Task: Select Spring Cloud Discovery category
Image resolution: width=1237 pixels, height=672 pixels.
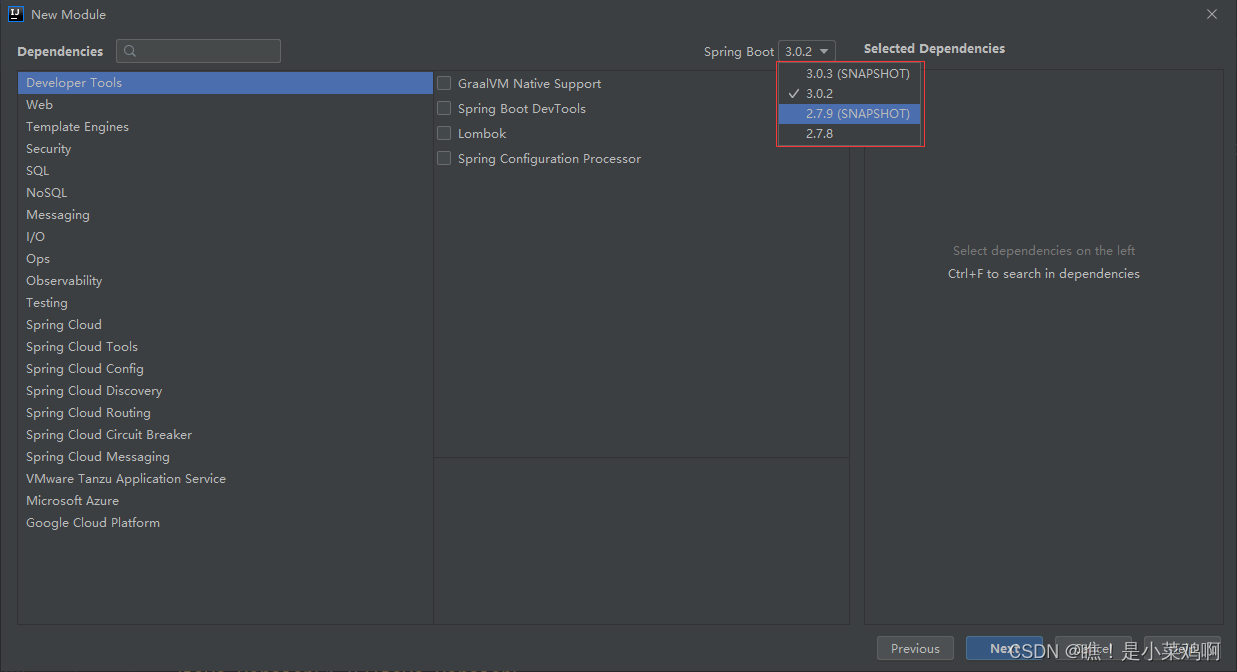Action: 225,391
